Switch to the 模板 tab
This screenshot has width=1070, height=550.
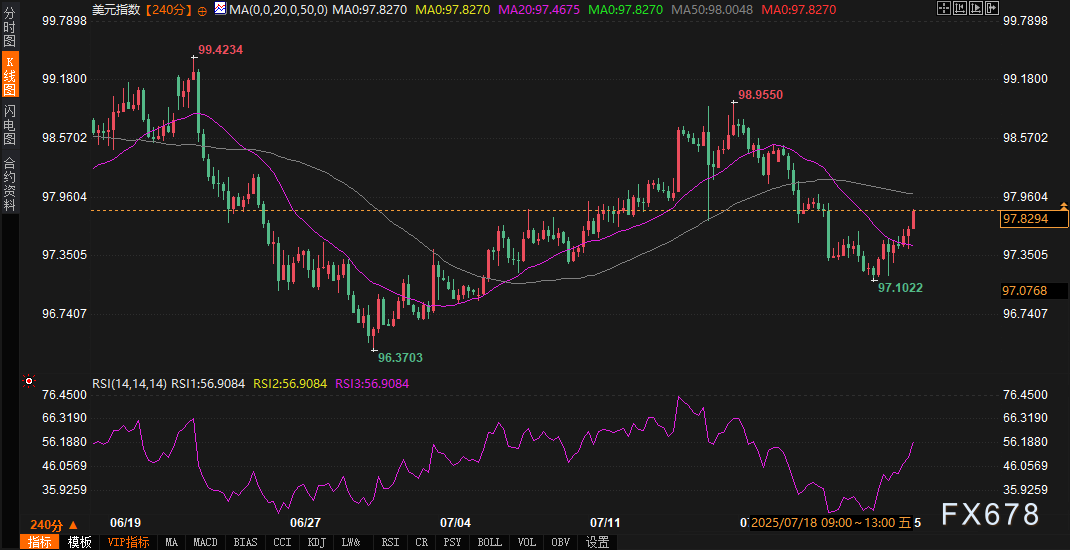tap(79, 542)
